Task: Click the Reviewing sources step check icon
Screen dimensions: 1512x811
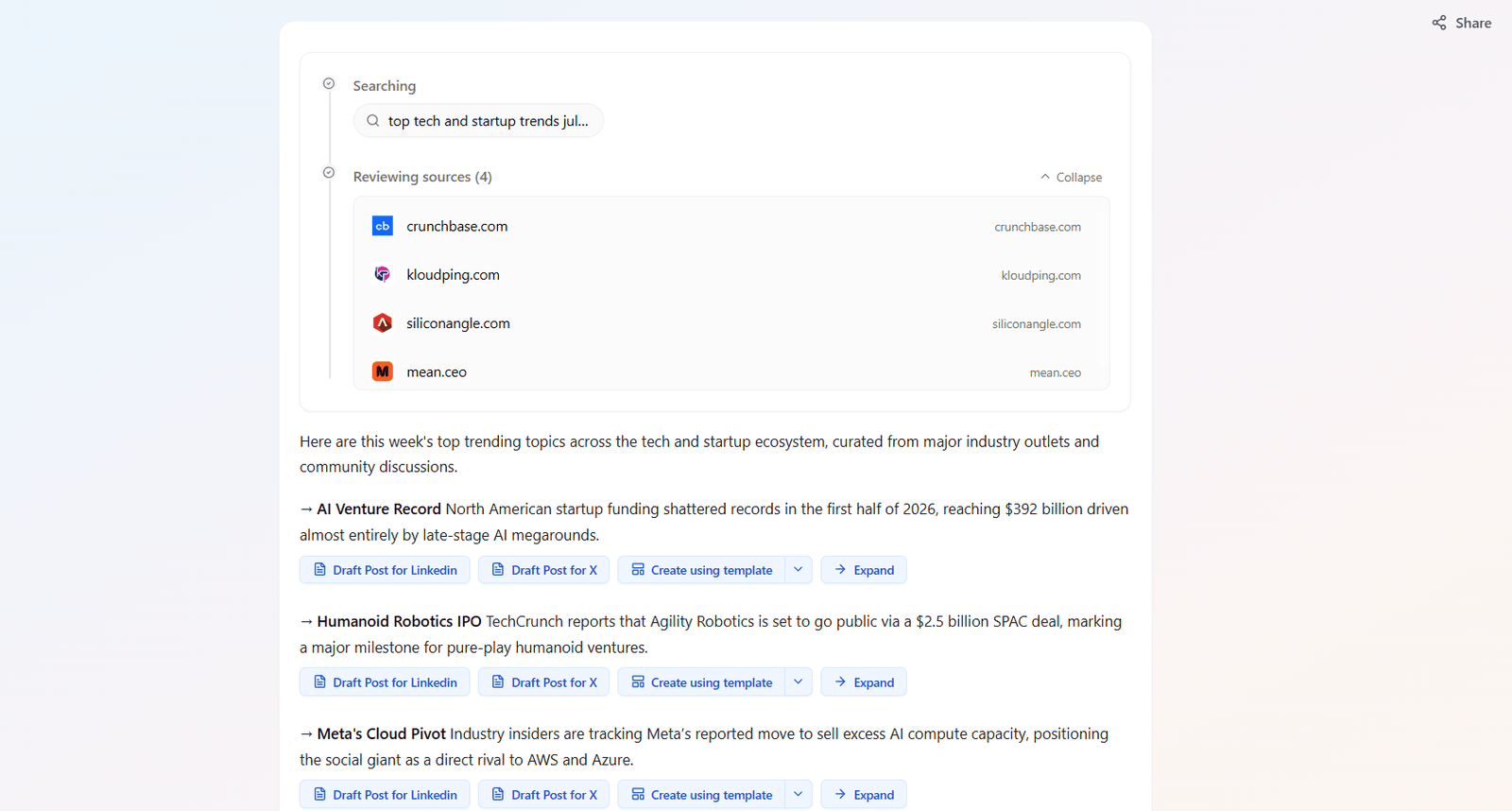Action: (x=329, y=173)
